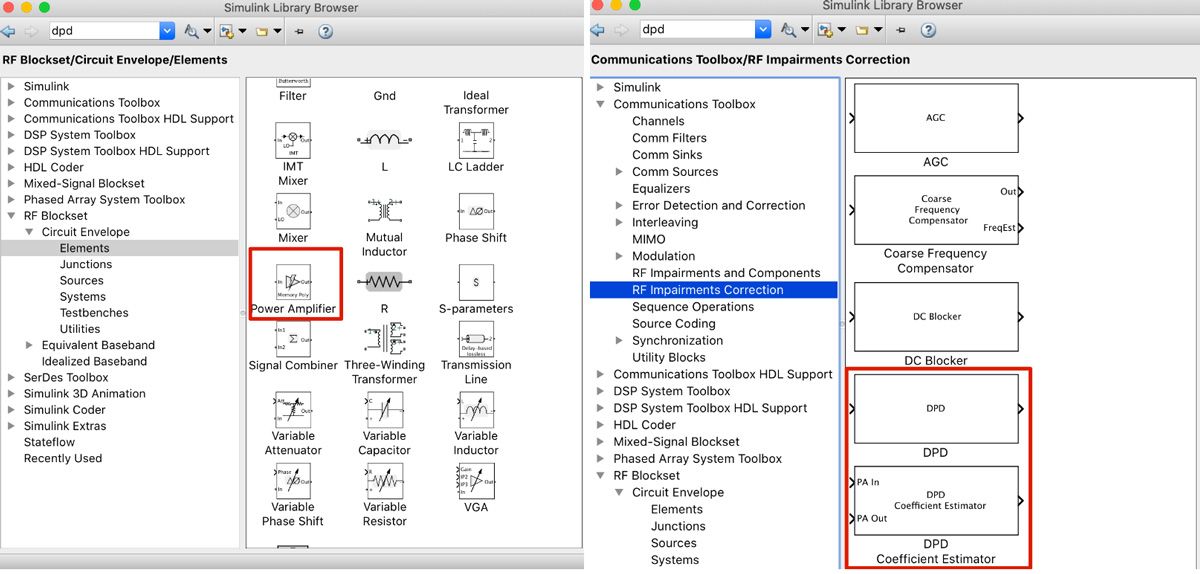Image resolution: width=1200 pixels, height=574 pixels.
Task: Open search history dropdown in left window
Action: point(166,31)
